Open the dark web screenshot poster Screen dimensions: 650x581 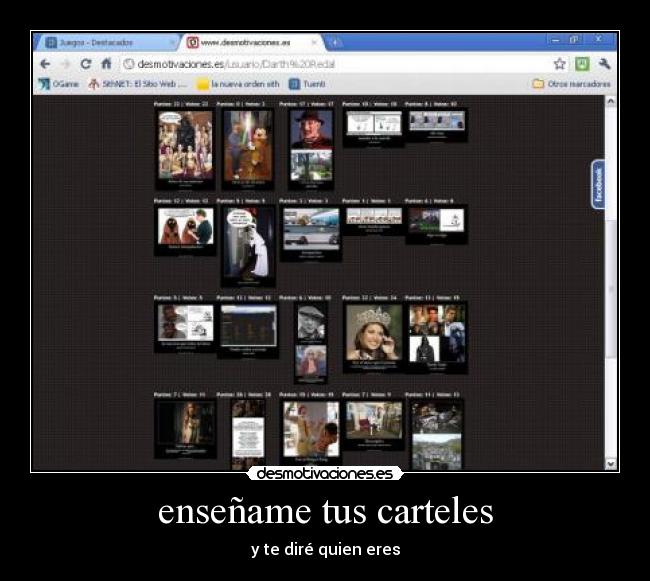click(x=248, y=330)
